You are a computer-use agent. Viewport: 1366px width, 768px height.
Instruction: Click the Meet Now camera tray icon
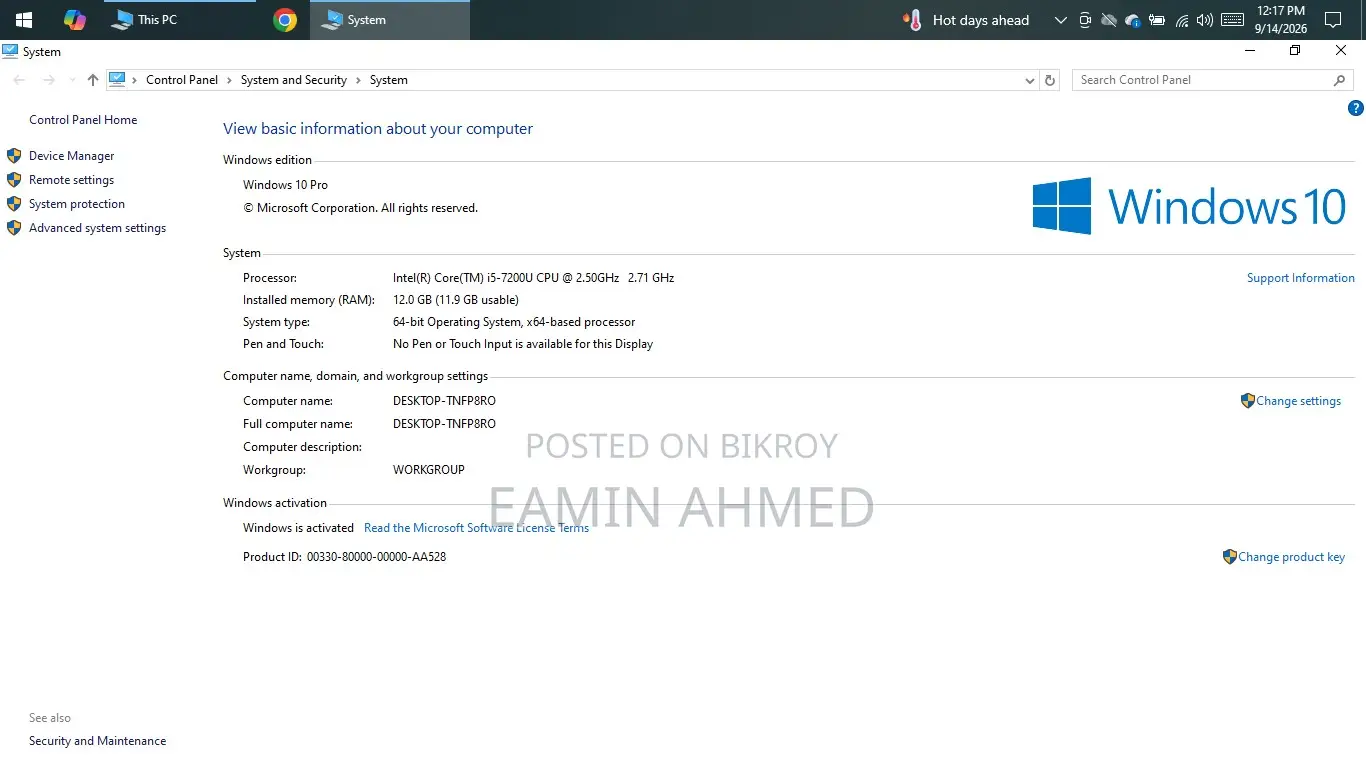(1085, 20)
